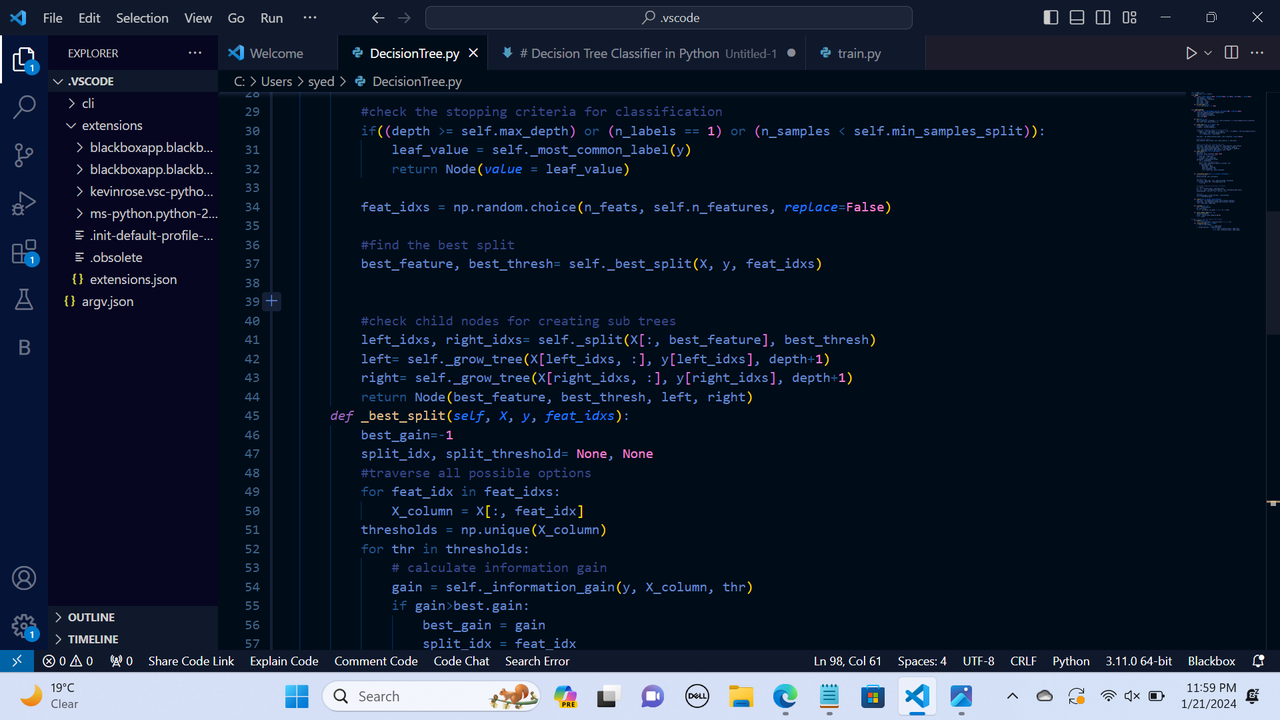
Task: Open the View menu
Action: pos(198,18)
